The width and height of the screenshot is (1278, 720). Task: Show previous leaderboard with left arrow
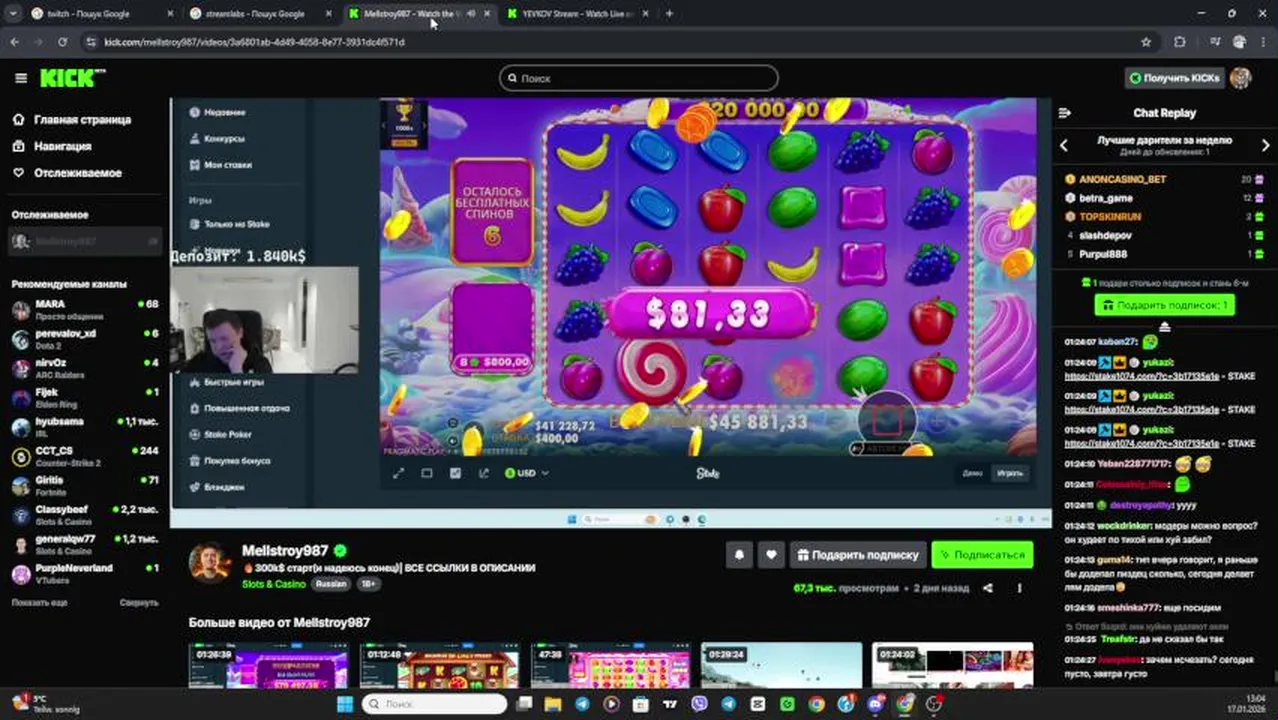pos(1064,145)
